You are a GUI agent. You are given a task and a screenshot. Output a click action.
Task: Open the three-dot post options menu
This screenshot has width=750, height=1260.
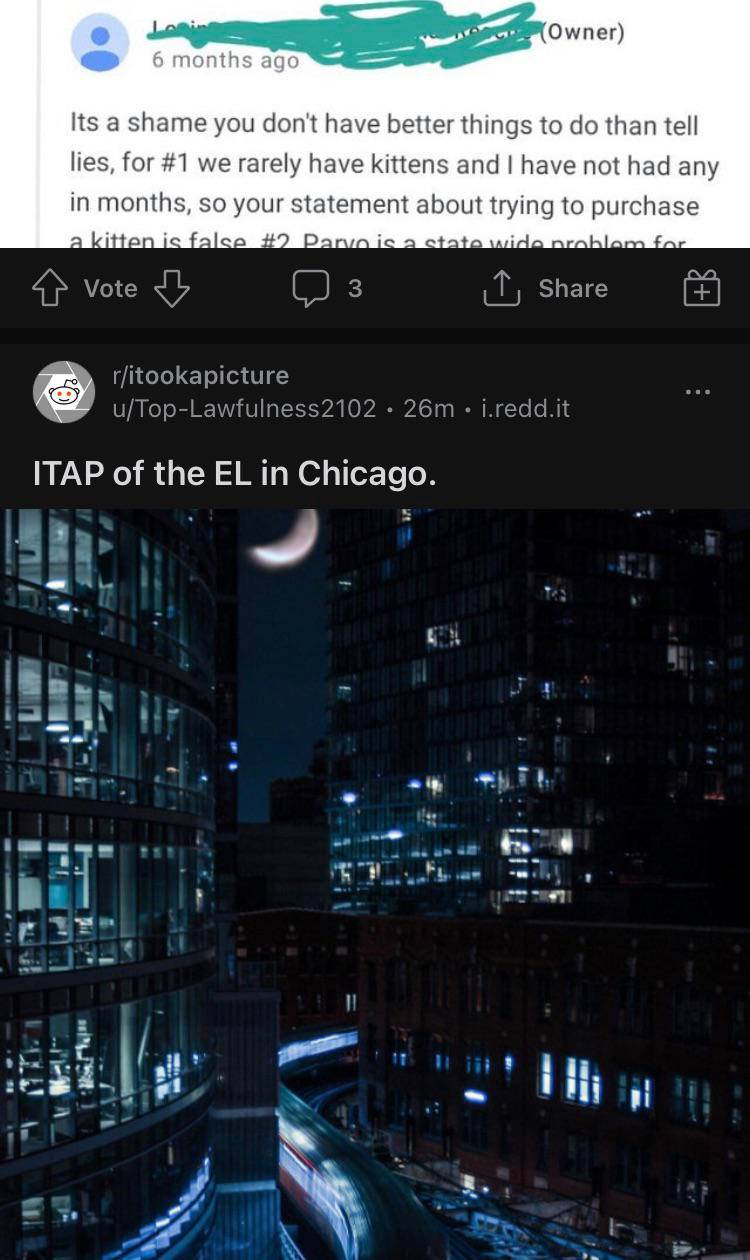699,391
